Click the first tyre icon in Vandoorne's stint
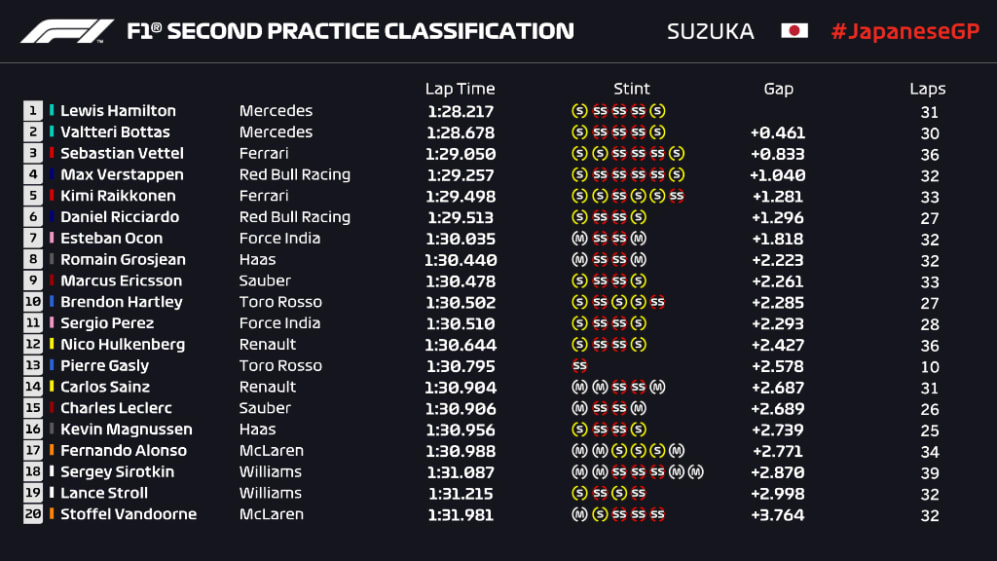 click(x=579, y=515)
